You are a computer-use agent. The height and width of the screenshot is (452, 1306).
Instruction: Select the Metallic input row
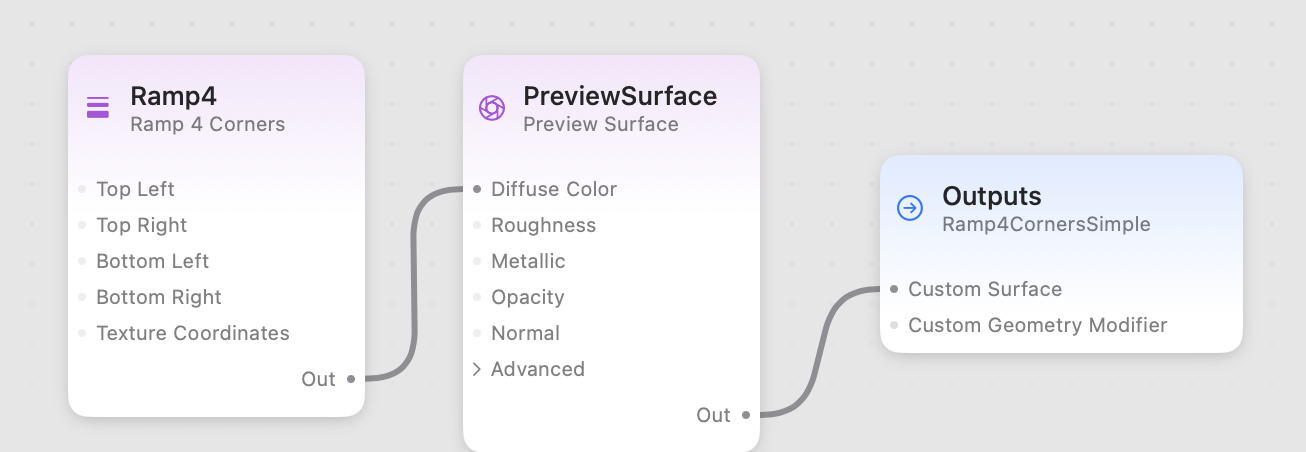[x=528, y=261]
